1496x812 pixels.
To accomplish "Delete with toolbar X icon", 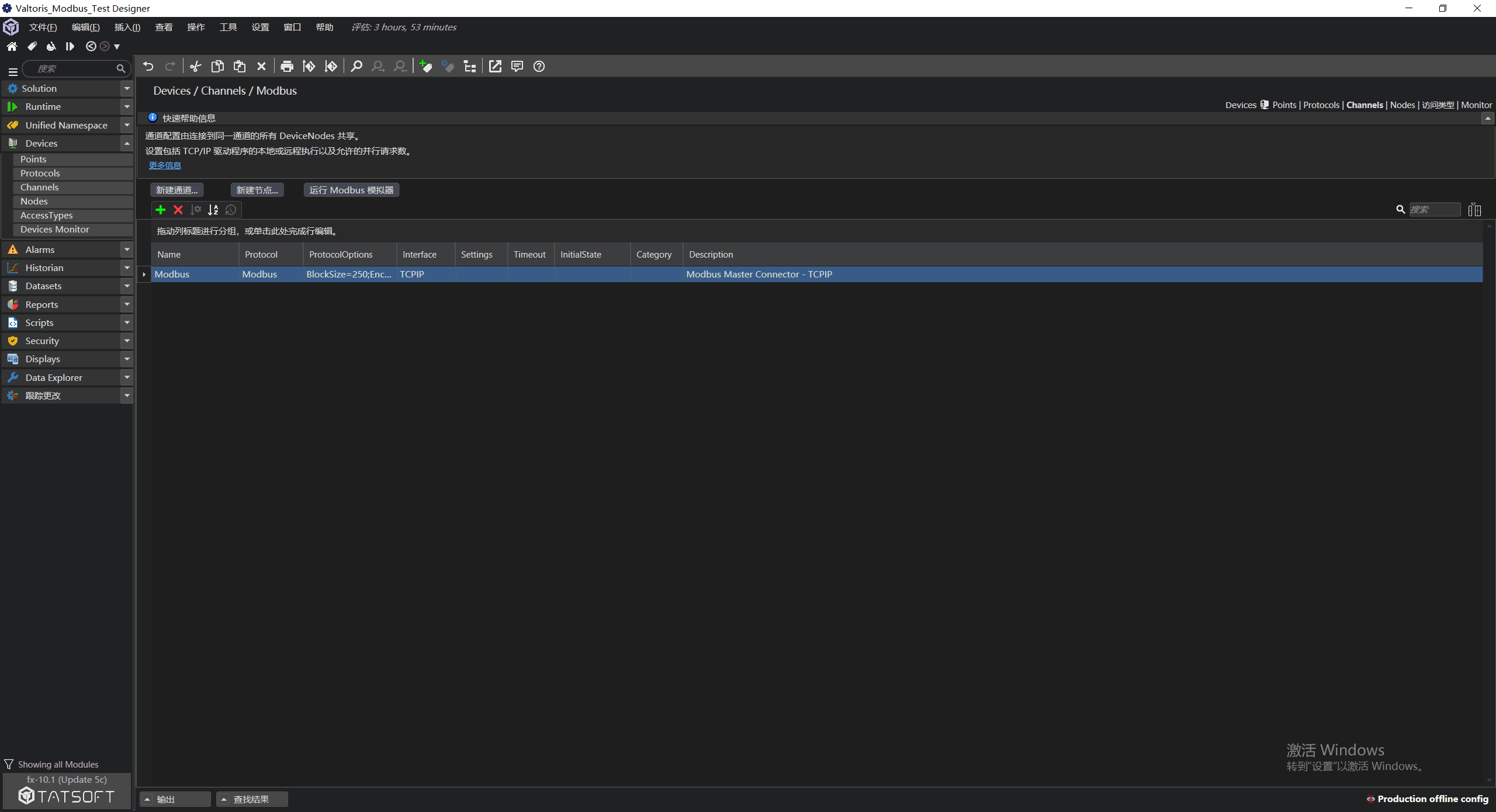I will (262, 67).
